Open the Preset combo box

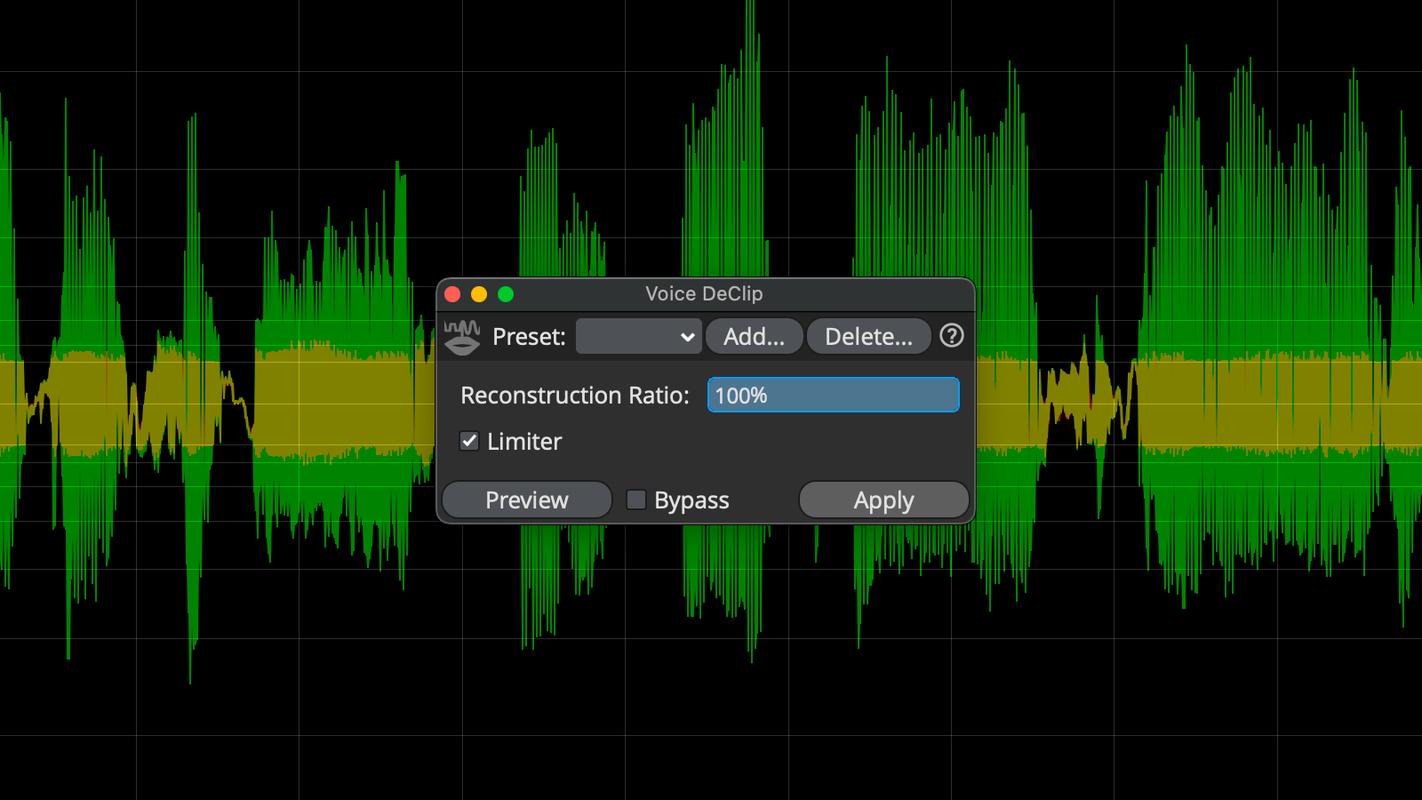(x=637, y=337)
